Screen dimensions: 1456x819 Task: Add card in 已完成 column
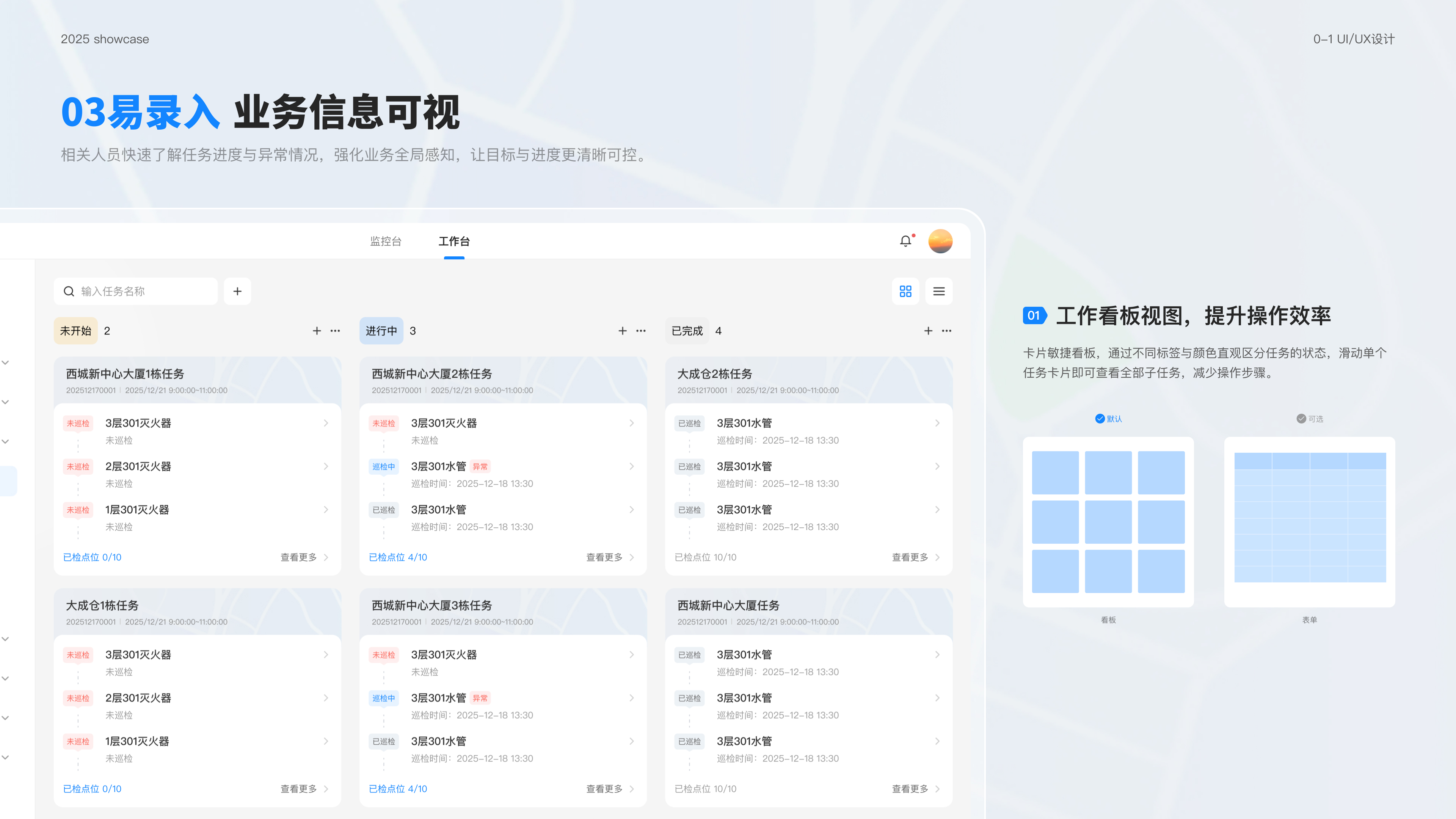tap(928, 331)
